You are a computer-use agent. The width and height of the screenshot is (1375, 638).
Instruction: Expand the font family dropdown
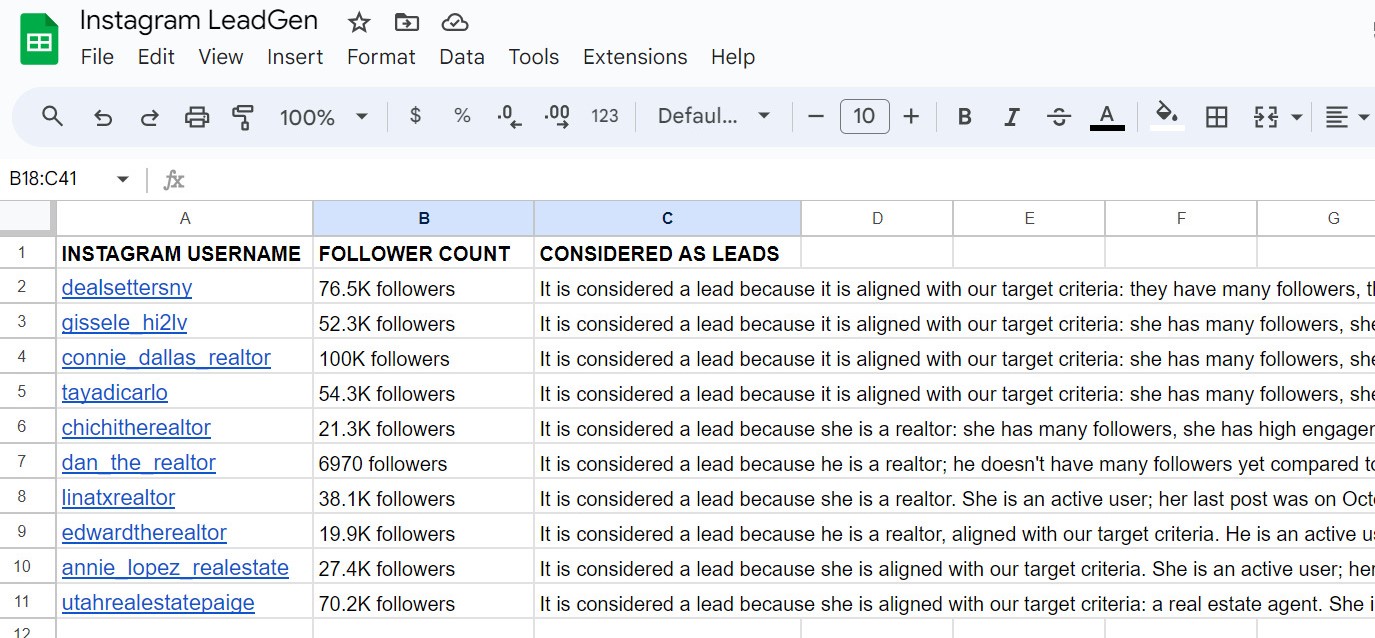714,117
